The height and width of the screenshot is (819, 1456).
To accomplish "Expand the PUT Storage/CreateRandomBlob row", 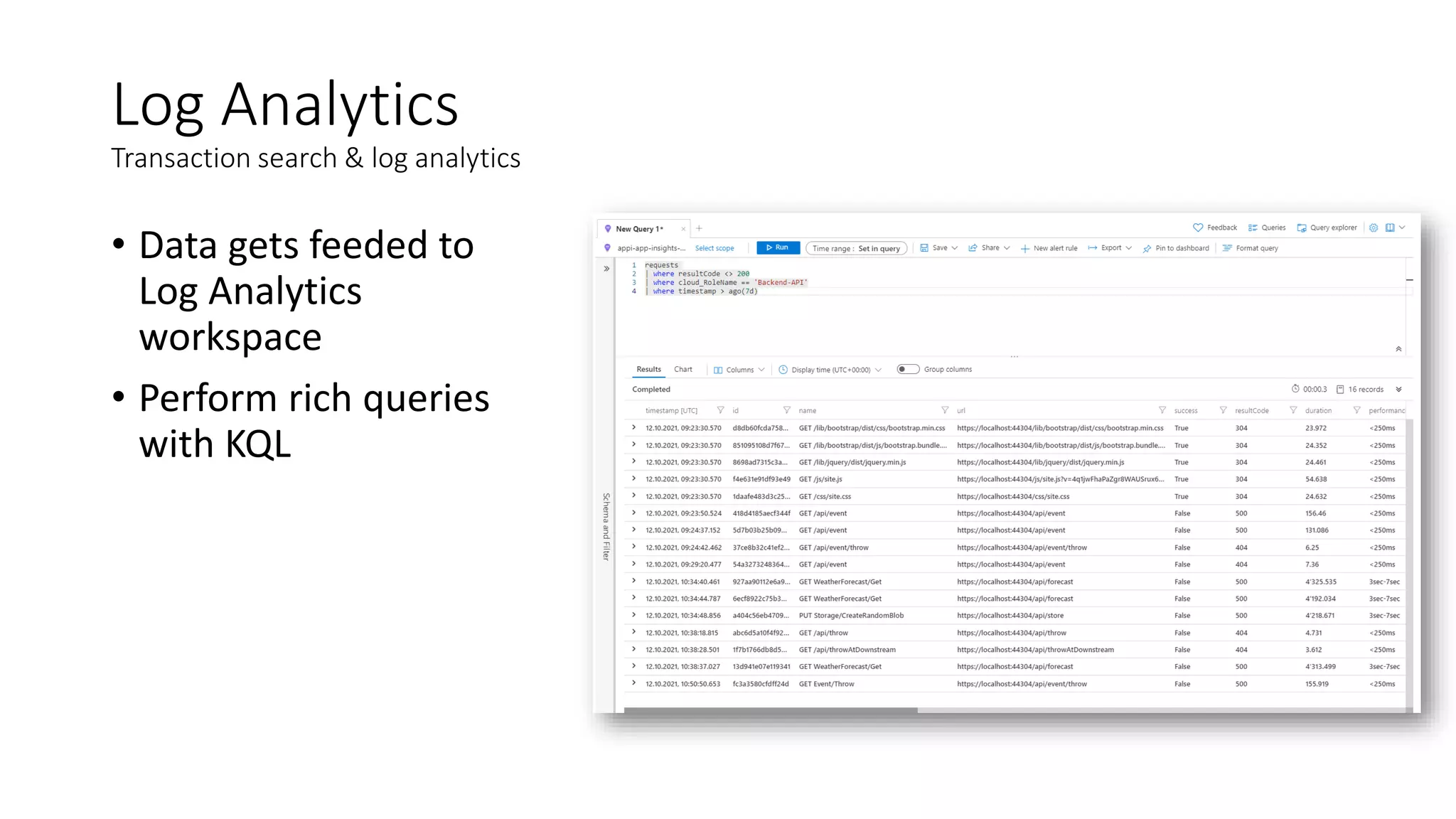I will tap(634, 615).
